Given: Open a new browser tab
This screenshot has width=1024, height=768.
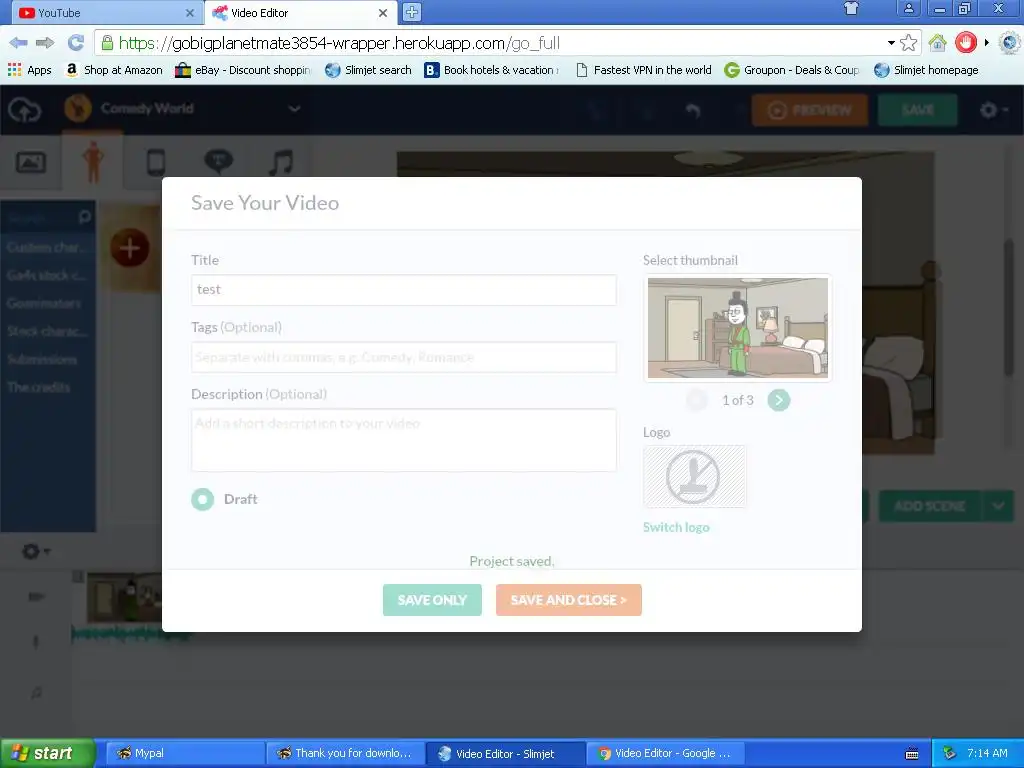Looking at the screenshot, I should pyautogui.click(x=411, y=12).
